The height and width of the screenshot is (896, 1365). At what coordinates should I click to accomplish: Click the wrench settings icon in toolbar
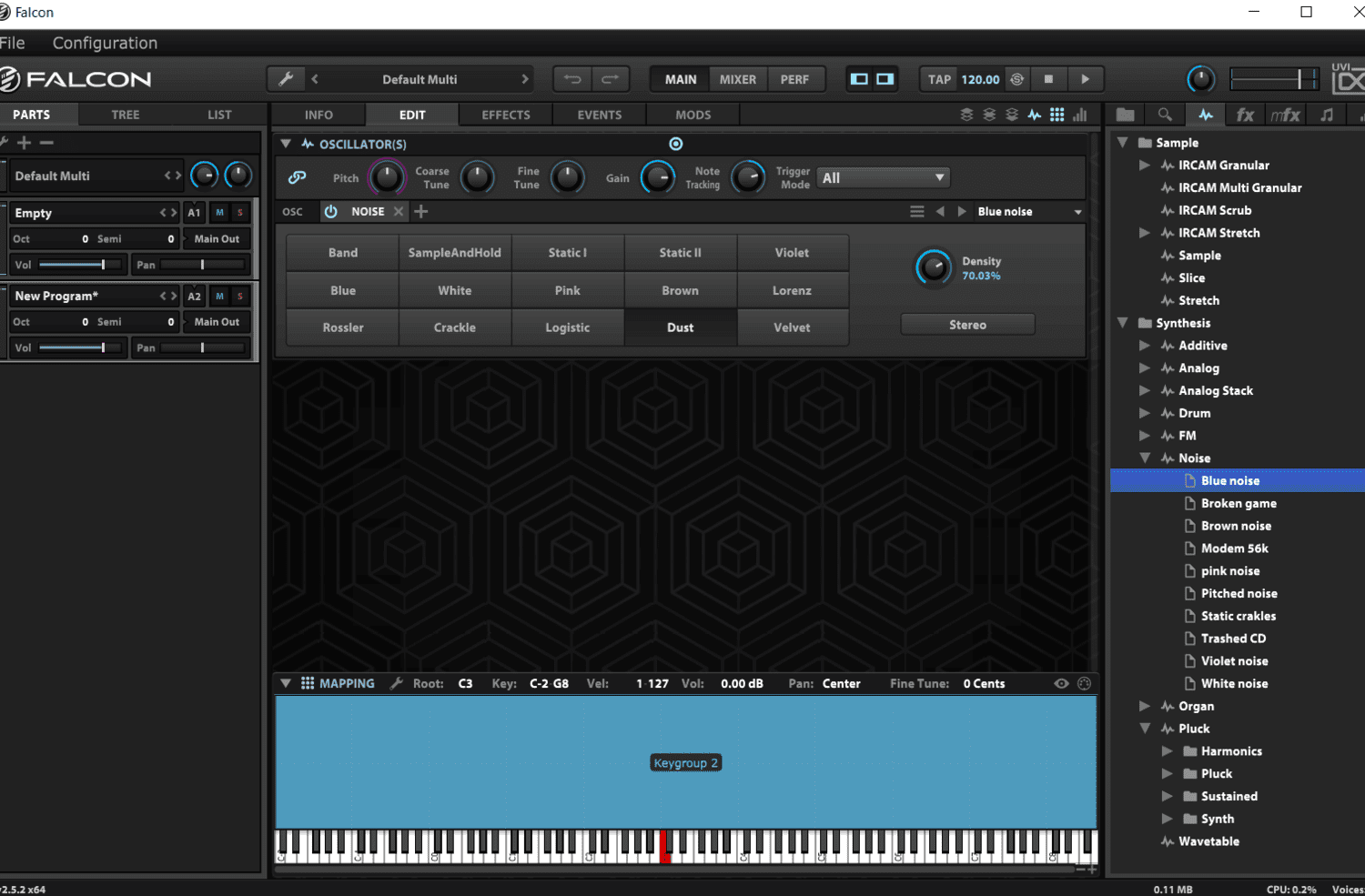[286, 79]
